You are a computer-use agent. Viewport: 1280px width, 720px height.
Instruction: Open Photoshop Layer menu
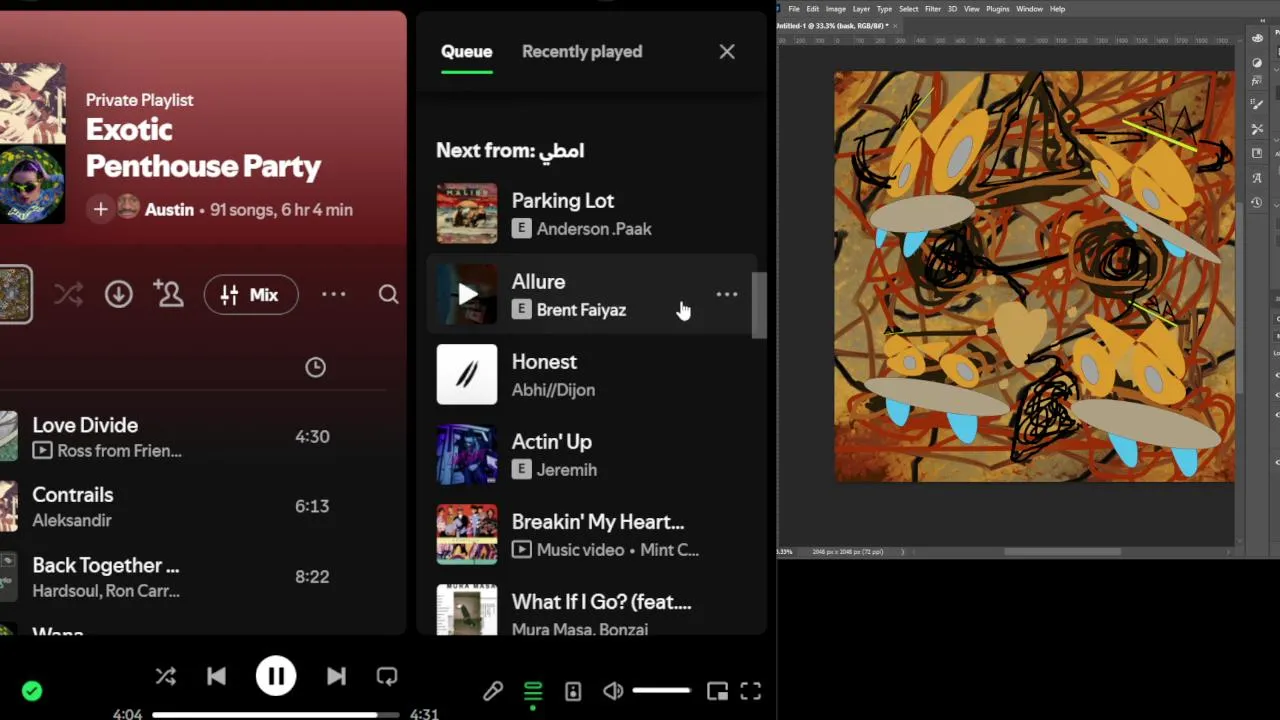(x=861, y=9)
